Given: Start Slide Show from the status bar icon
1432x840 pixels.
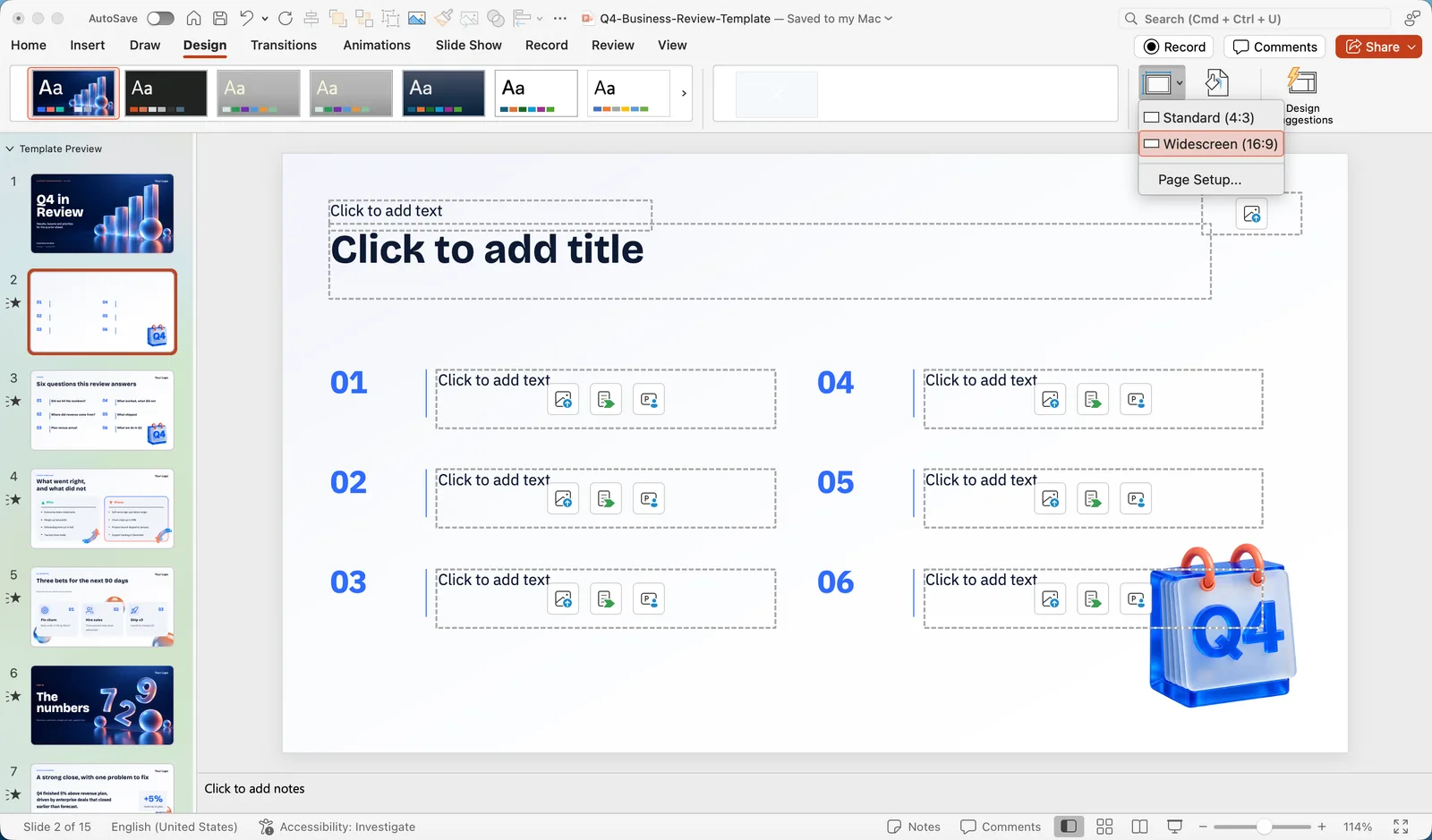Looking at the screenshot, I should click(1175, 827).
